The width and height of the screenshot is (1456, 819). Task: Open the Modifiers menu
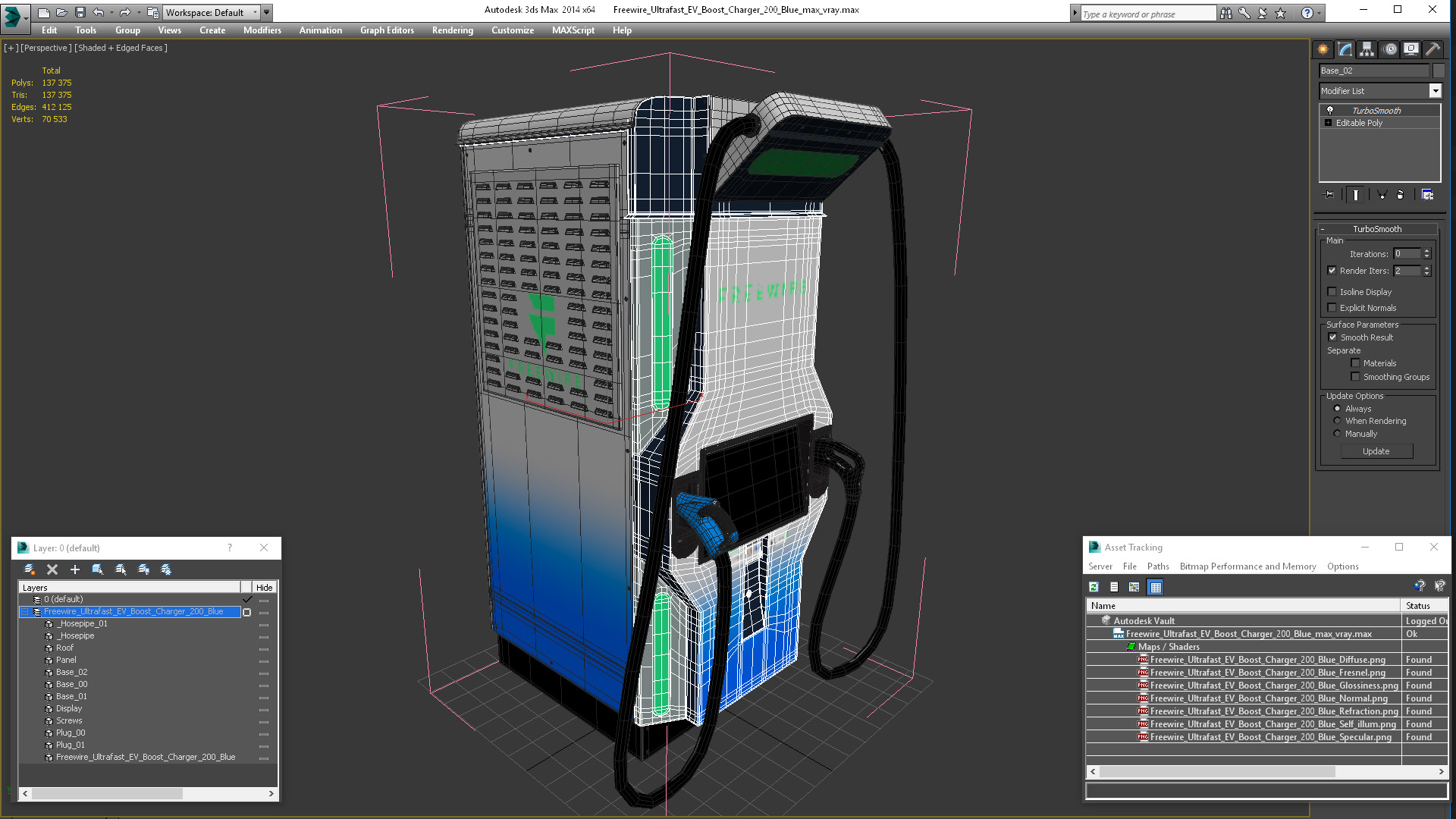(x=262, y=30)
